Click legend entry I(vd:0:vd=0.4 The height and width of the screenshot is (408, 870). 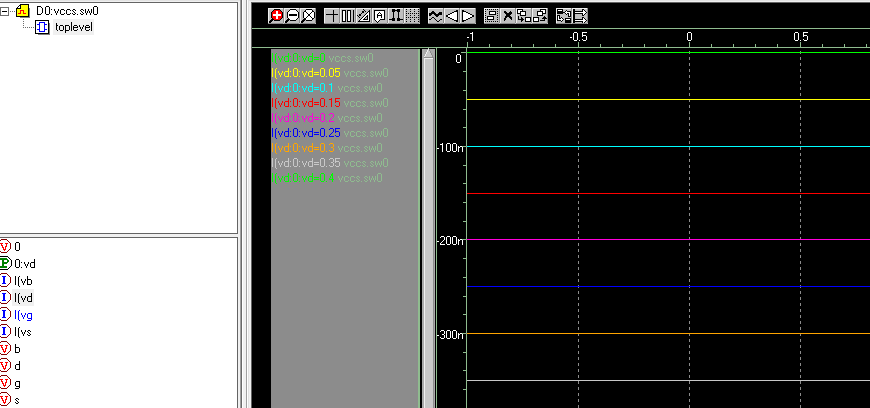(303, 178)
